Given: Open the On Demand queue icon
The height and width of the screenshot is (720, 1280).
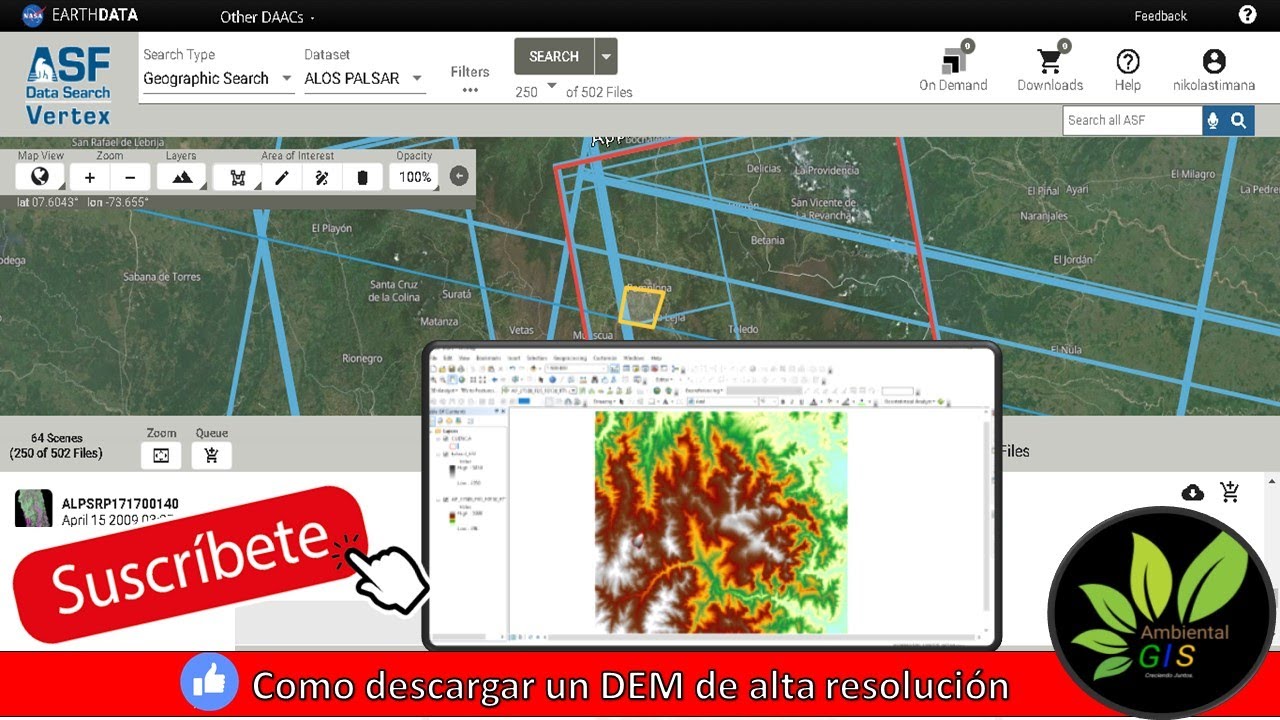Looking at the screenshot, I should [x=953, y=67].
